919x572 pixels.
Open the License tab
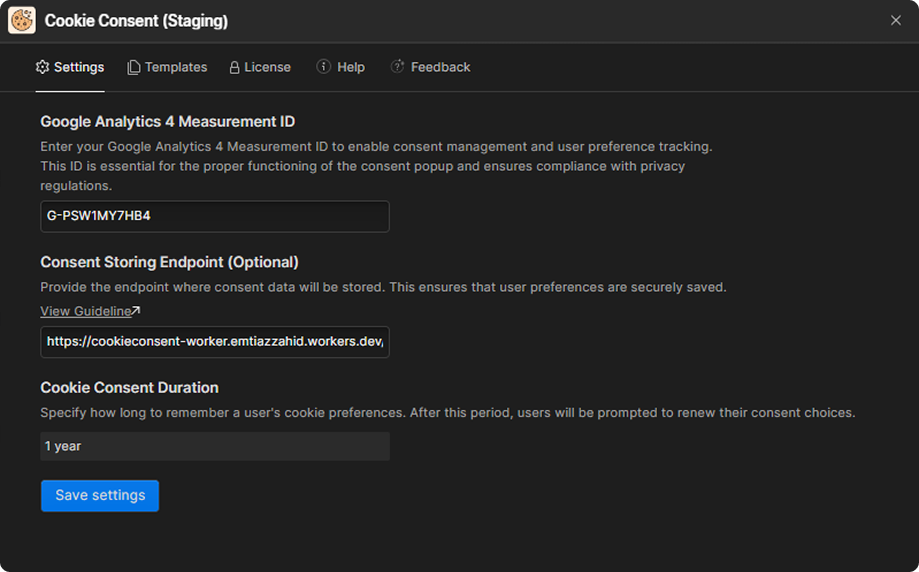260,67
